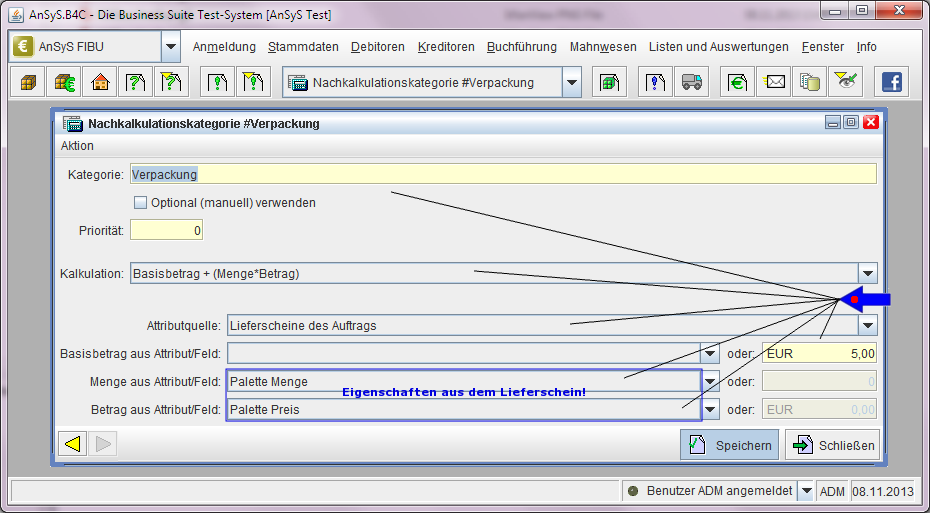Click the house icon in toolbar
This screenshot has width=930, height=513.
click(x=99, y=82)
